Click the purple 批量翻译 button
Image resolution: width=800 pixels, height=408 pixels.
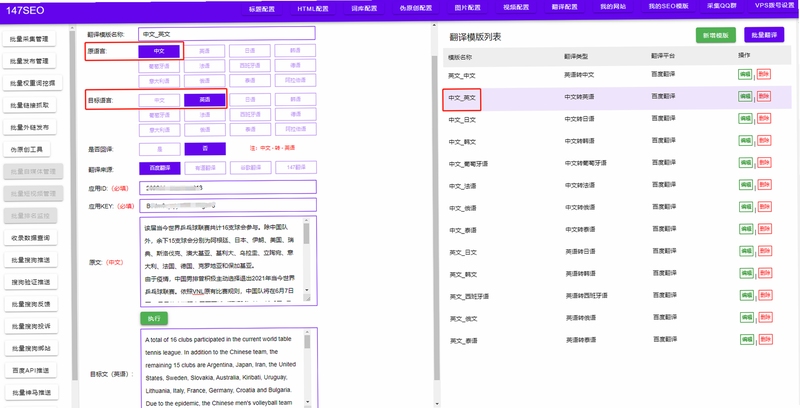tap(764, 35)
